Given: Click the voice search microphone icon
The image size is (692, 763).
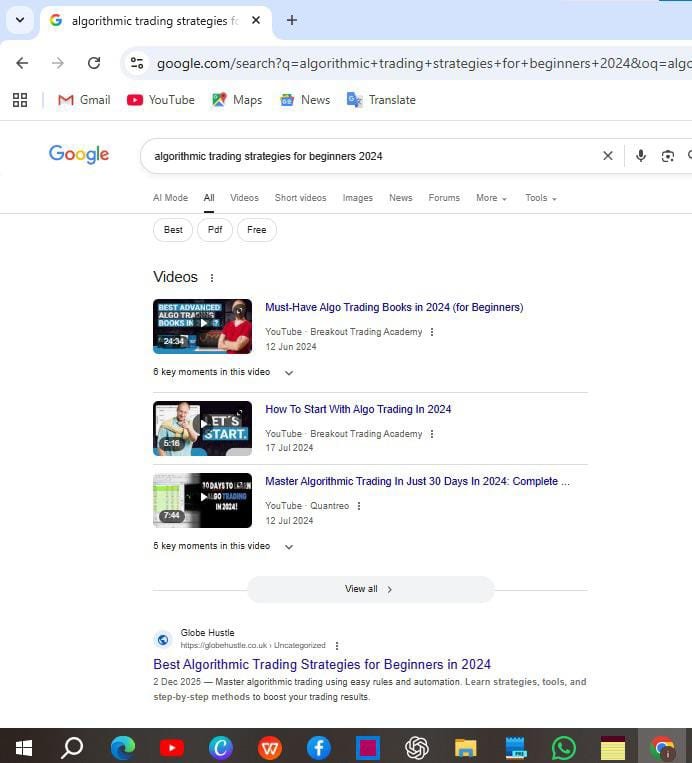Looking at the screenshot, I should pyautogui.click(x=641, y=156).
